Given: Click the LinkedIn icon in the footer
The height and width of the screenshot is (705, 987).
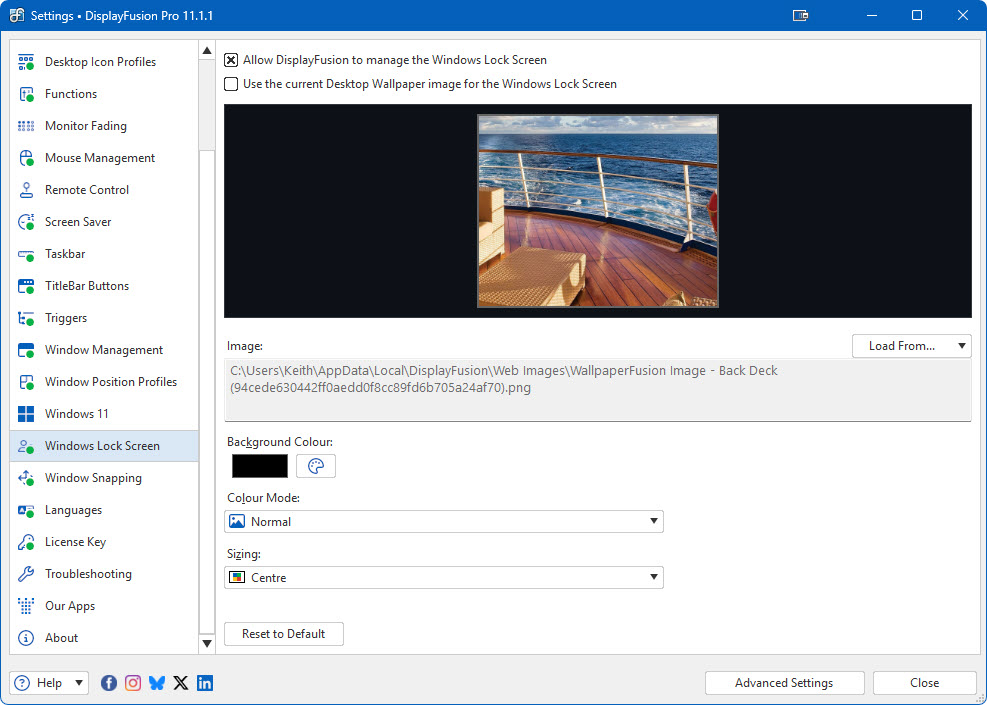Looking at the screenshot, I should click(205, 683).
